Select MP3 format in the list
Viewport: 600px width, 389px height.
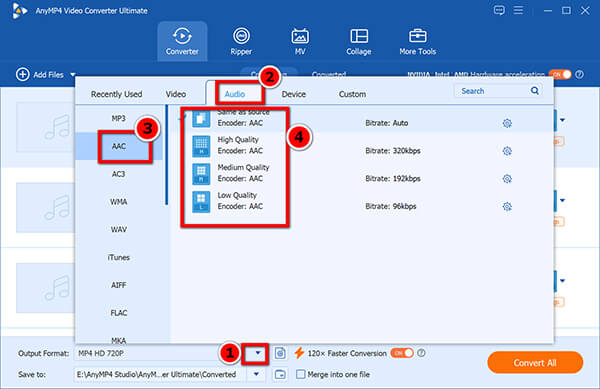click(119, 119)
